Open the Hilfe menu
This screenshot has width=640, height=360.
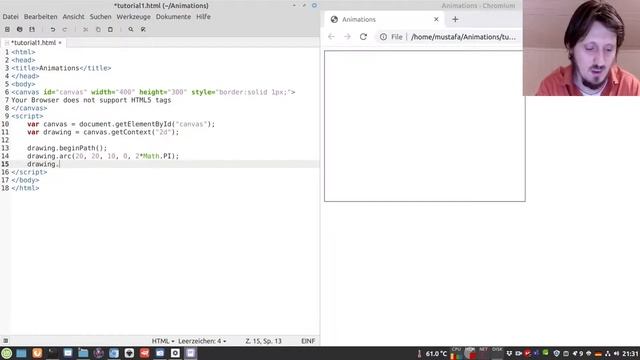(x=203, y=17)
